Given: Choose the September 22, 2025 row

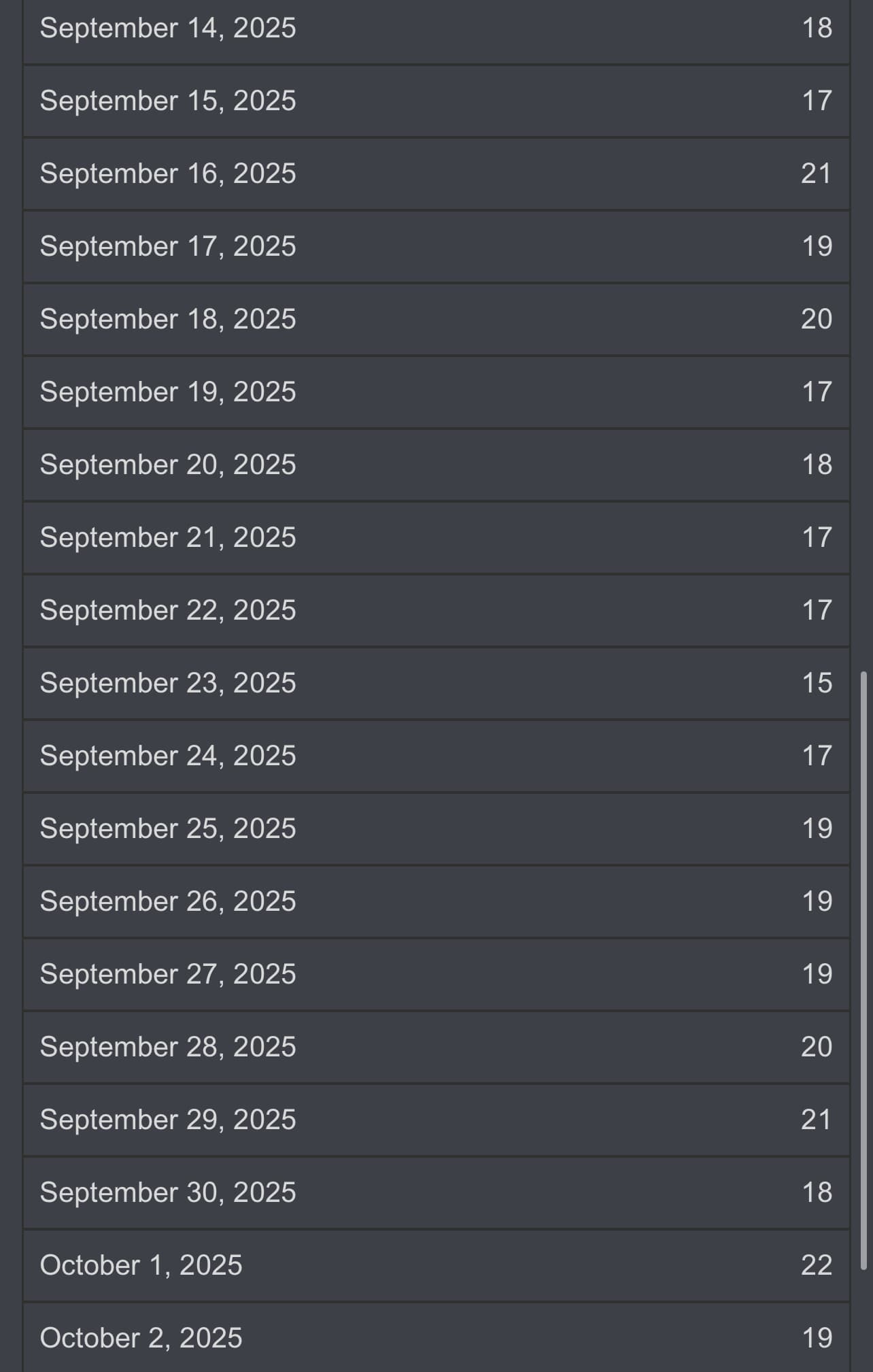Looking at the screenshot, I should coord(435,611).
